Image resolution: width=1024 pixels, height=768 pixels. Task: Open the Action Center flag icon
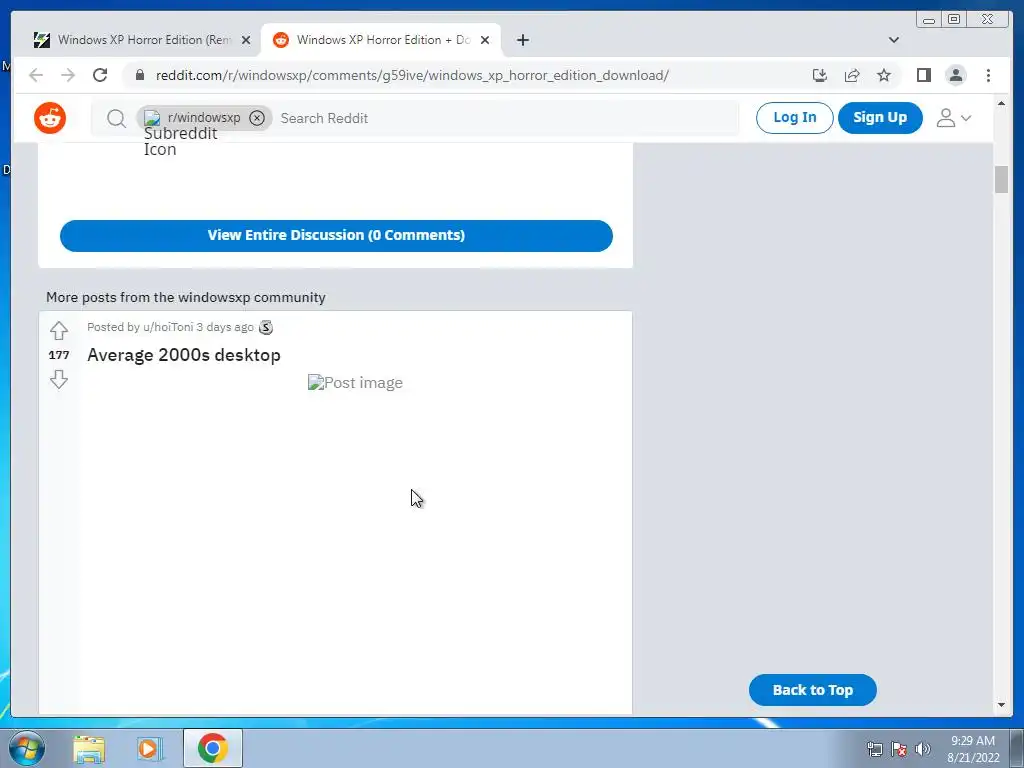coord(899,749)
